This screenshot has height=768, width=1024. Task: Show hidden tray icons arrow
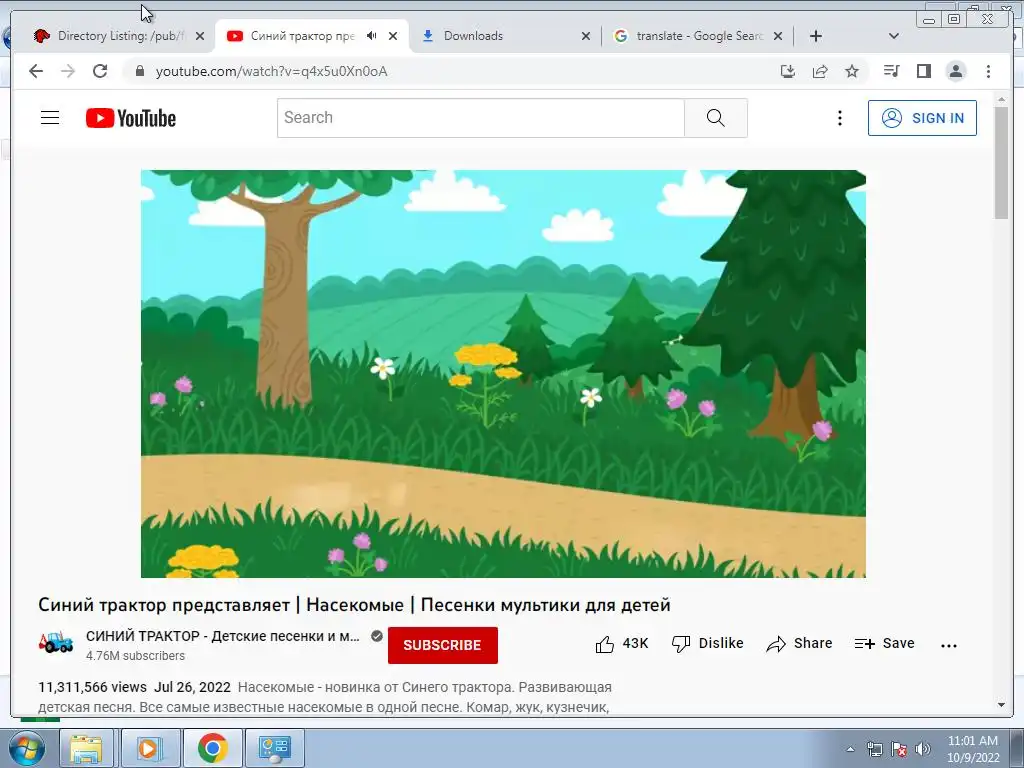pyautogui.click(x=850, y=749)
